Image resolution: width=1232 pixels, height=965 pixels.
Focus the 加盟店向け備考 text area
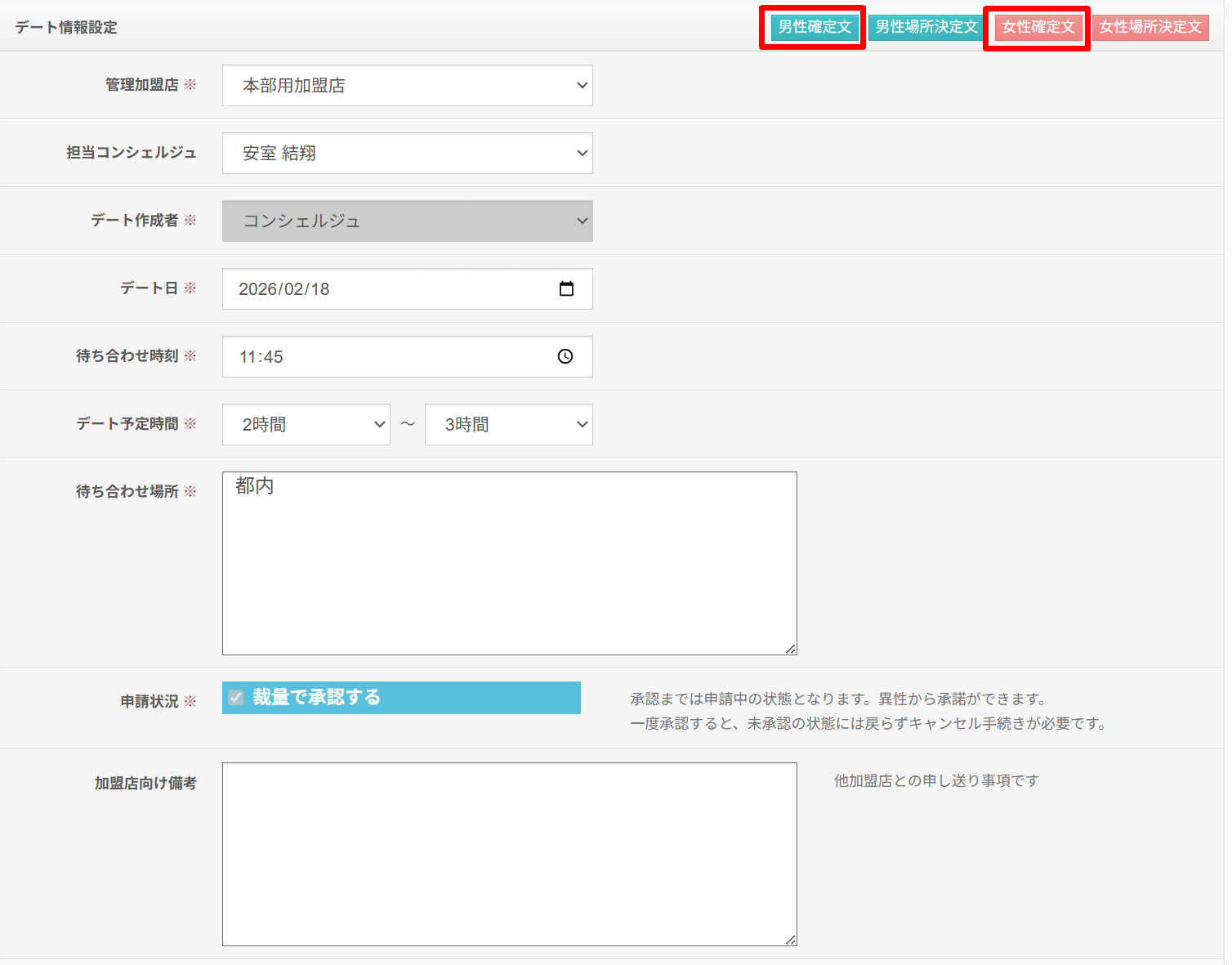[509, 854]
